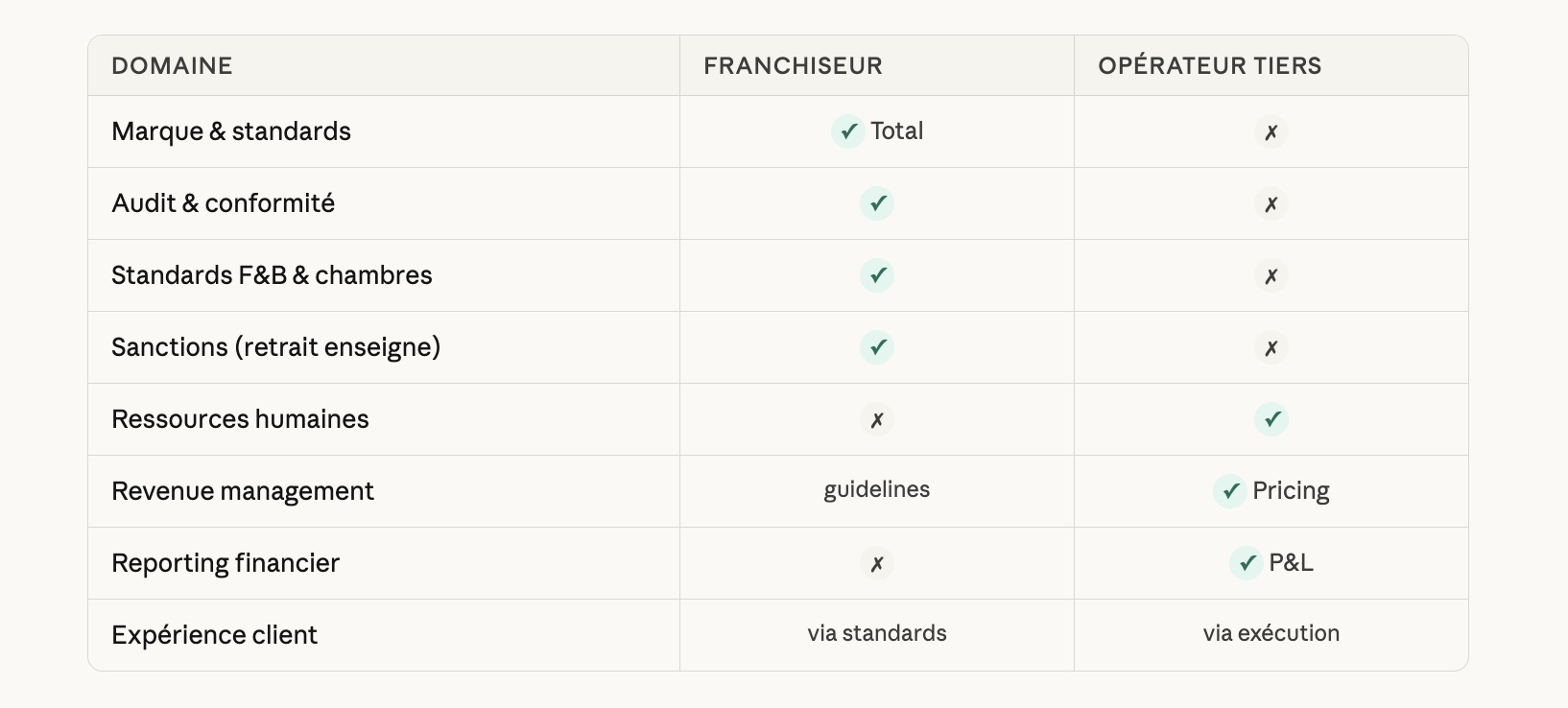Click the Revenue management row label
This screenshot has height=708, width=1568.
(243, 491)
